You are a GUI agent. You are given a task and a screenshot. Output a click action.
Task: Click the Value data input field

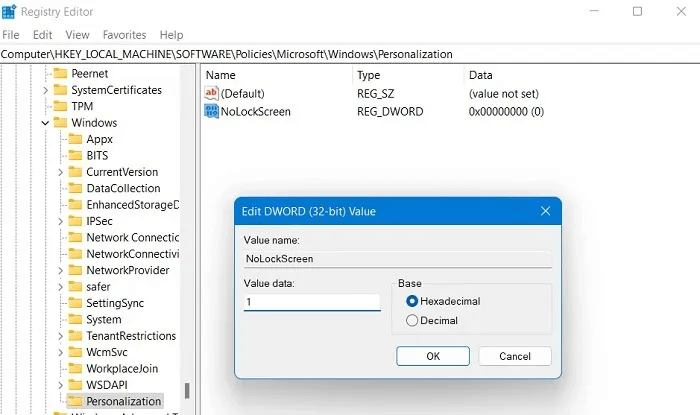point(312,302)
